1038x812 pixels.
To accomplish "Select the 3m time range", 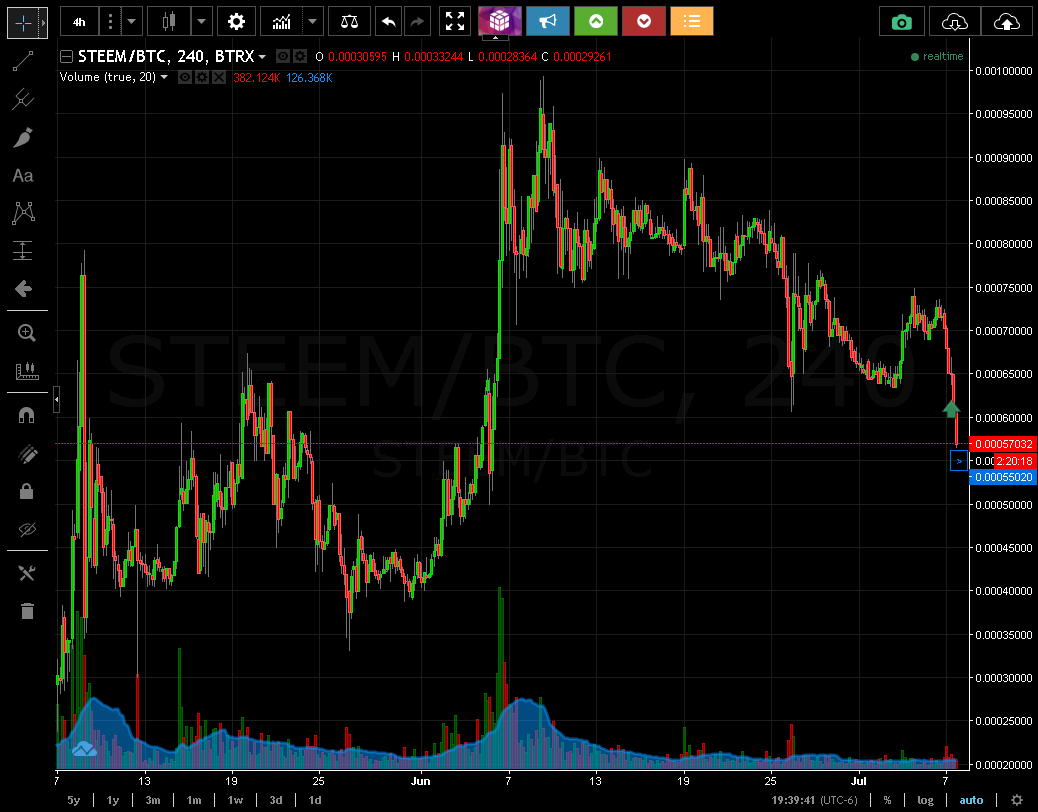I will pos(153,800).
